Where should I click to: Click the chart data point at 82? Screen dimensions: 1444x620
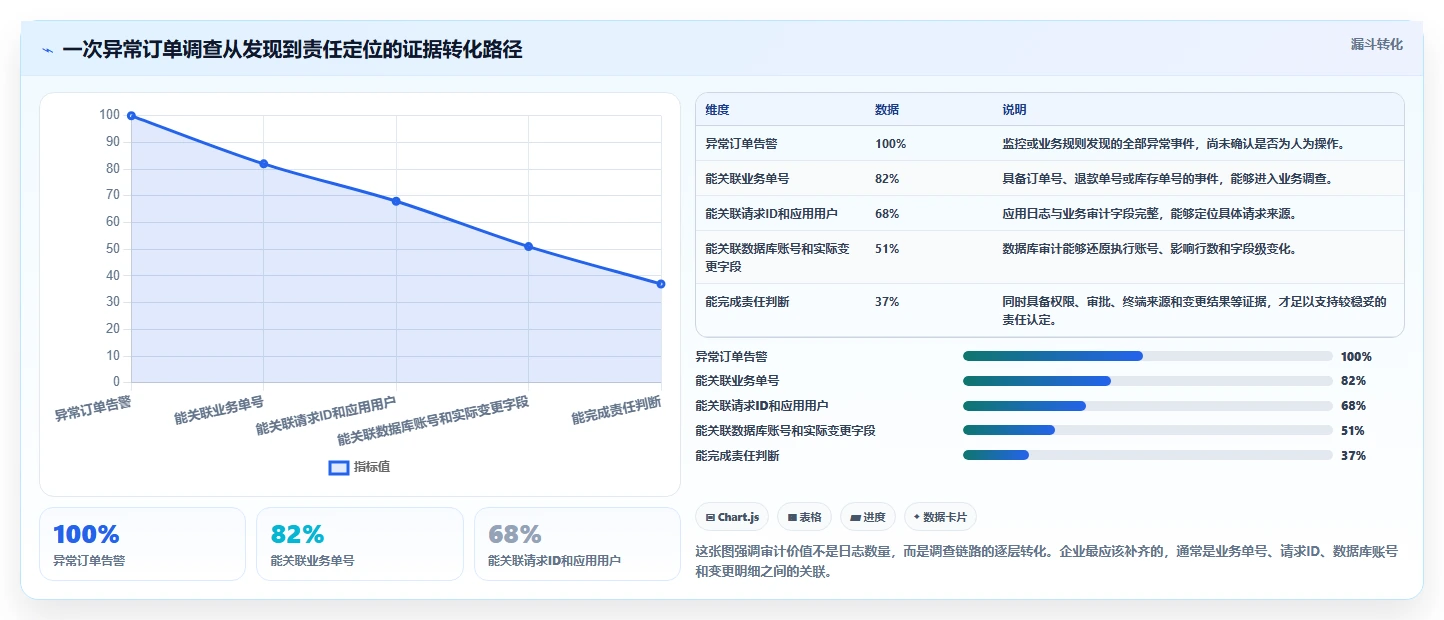coord(264,164)
